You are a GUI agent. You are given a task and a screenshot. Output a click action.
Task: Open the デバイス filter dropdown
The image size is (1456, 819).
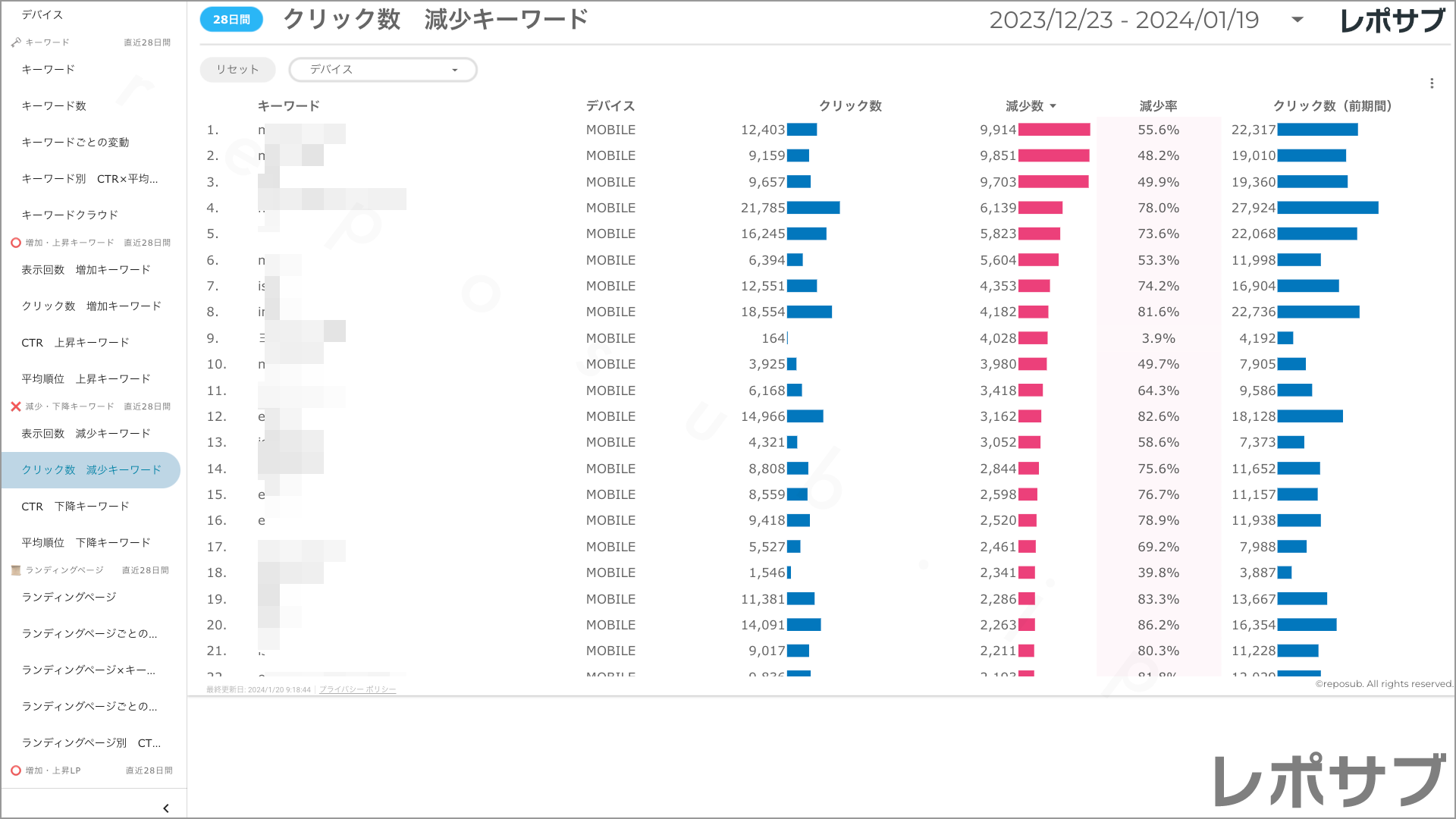coord(383,70)
